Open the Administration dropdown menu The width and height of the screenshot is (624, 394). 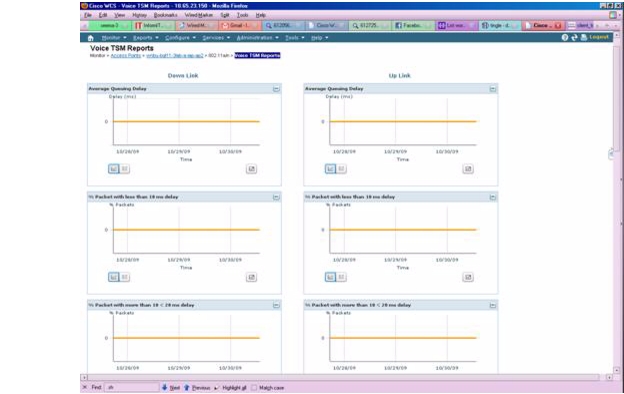pyautogui.click(x=257, y=38)
